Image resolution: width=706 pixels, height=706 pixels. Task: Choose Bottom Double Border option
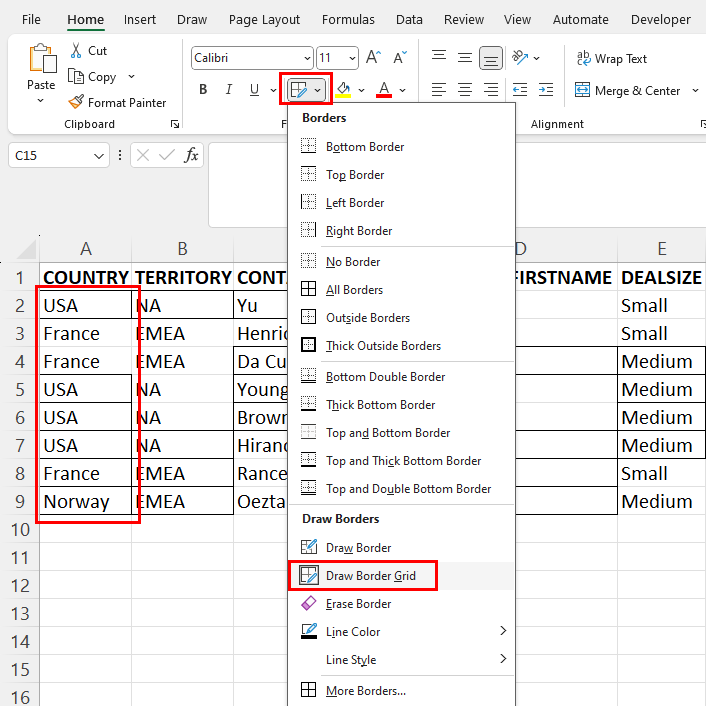(401, 376)
